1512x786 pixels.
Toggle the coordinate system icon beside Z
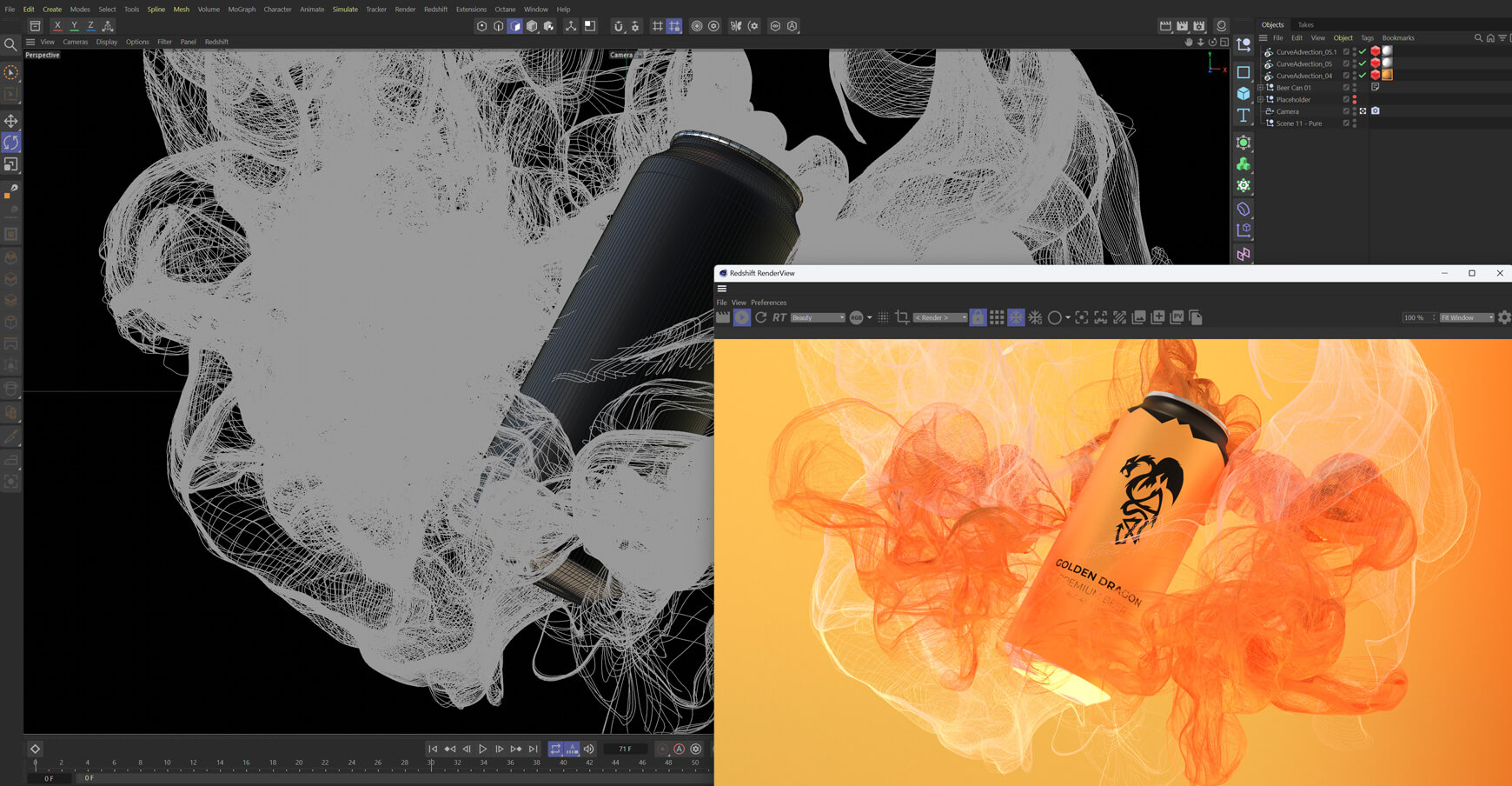(108, 26)
